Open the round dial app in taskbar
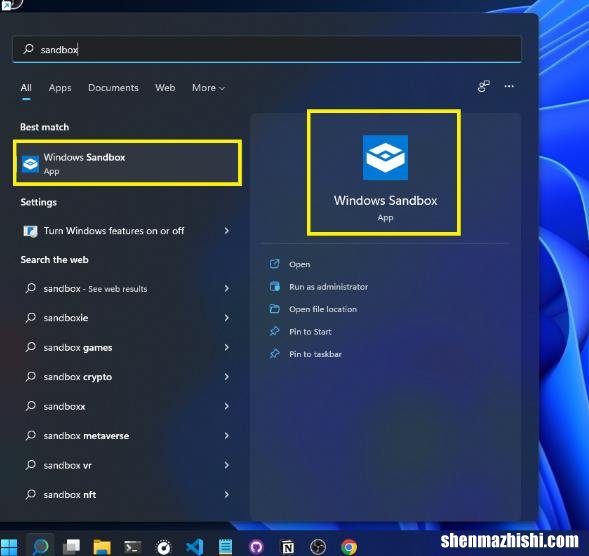This screenshot has width=589, height=556. point(164,547)
